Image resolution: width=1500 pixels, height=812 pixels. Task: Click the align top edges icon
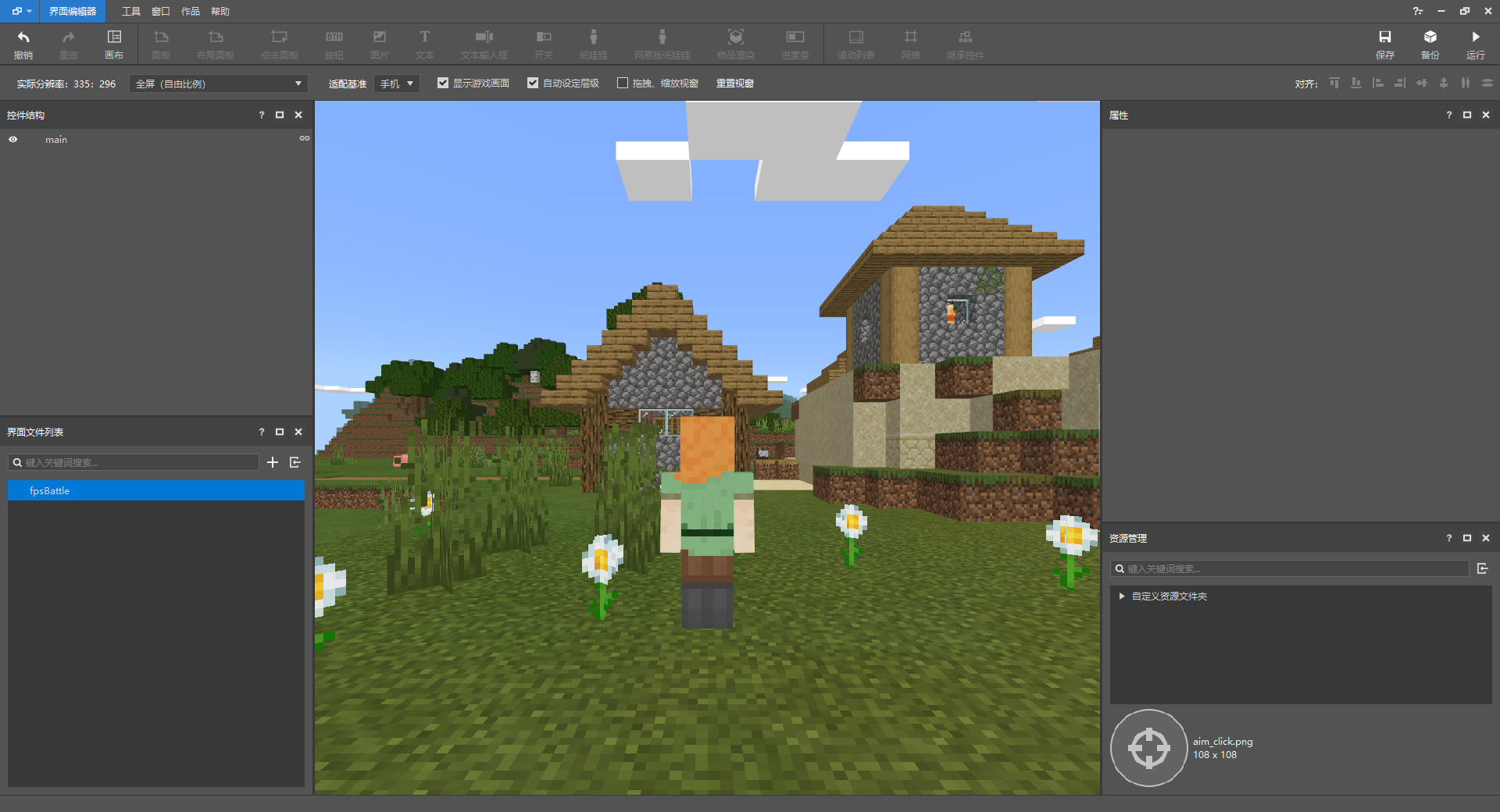coord(1334,83)
